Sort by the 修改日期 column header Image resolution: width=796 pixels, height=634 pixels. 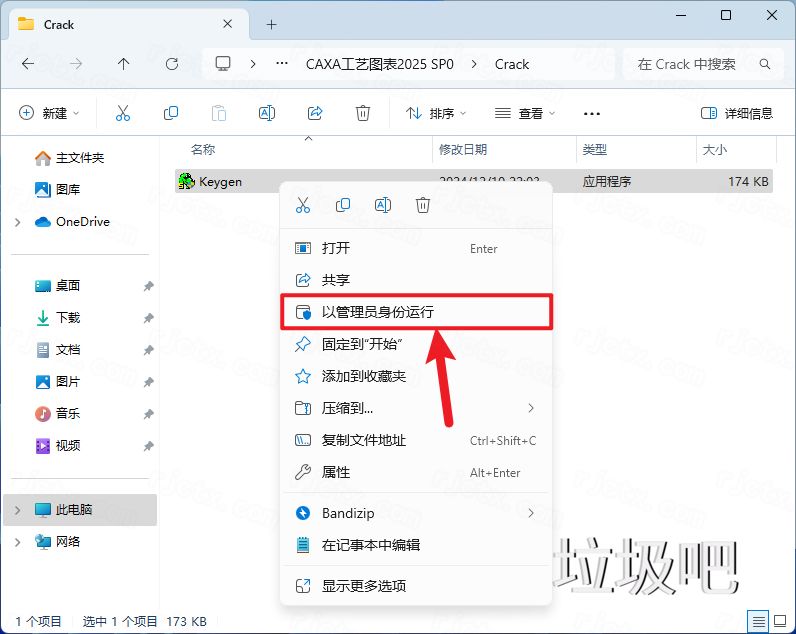coord(462,149)
